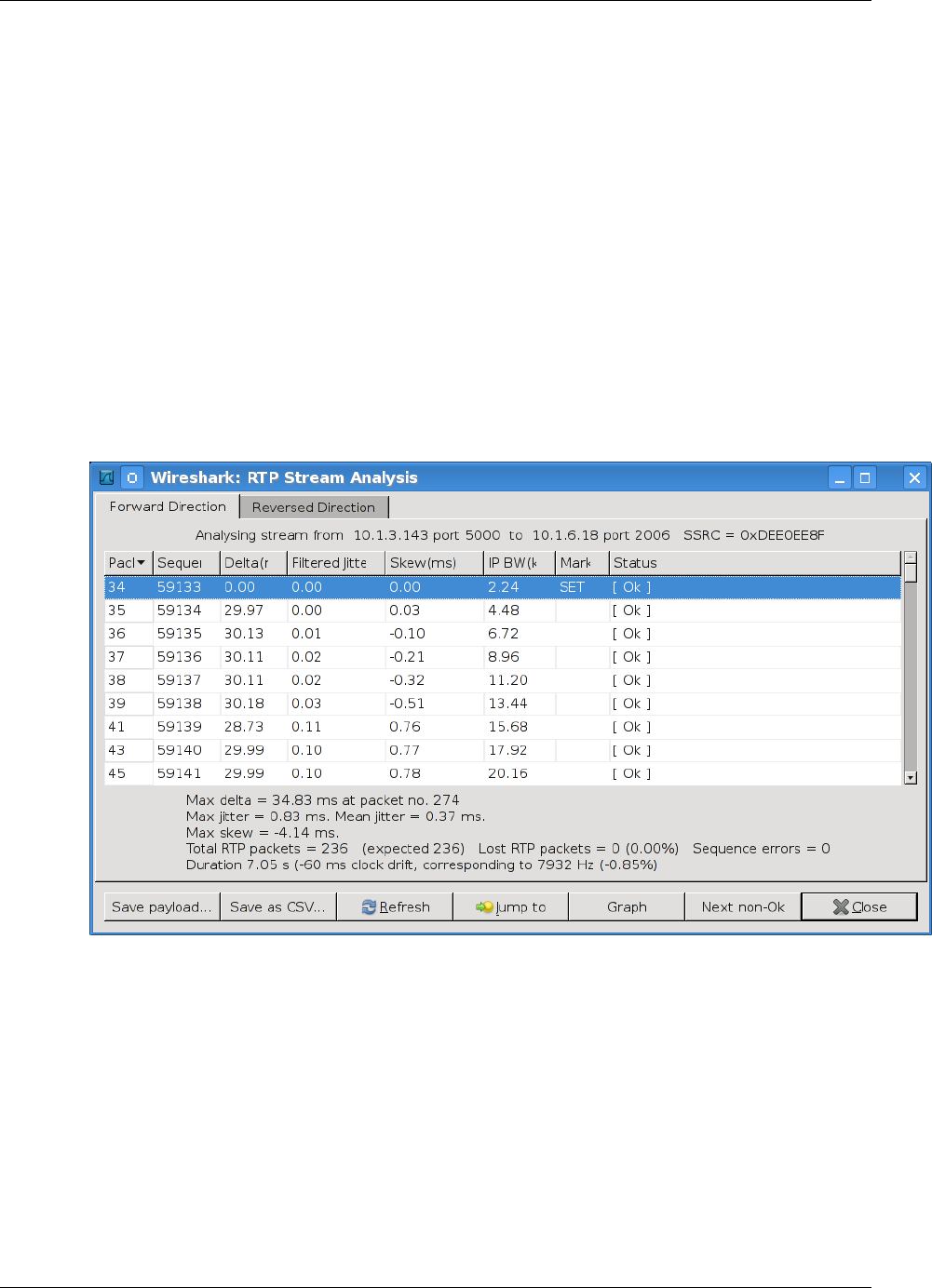Switch to the Reversed Direction tab
Viewport: 932px width, 1288px height.
click(x=314, y=507)
